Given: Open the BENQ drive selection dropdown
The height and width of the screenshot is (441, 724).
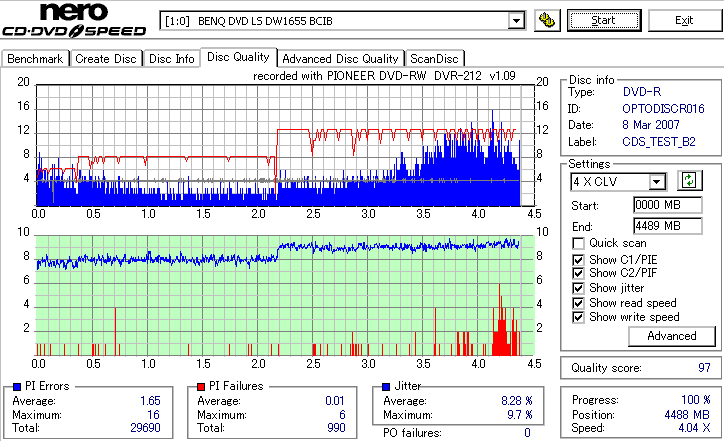Looking at the screenshot, I should click(516, 21).
